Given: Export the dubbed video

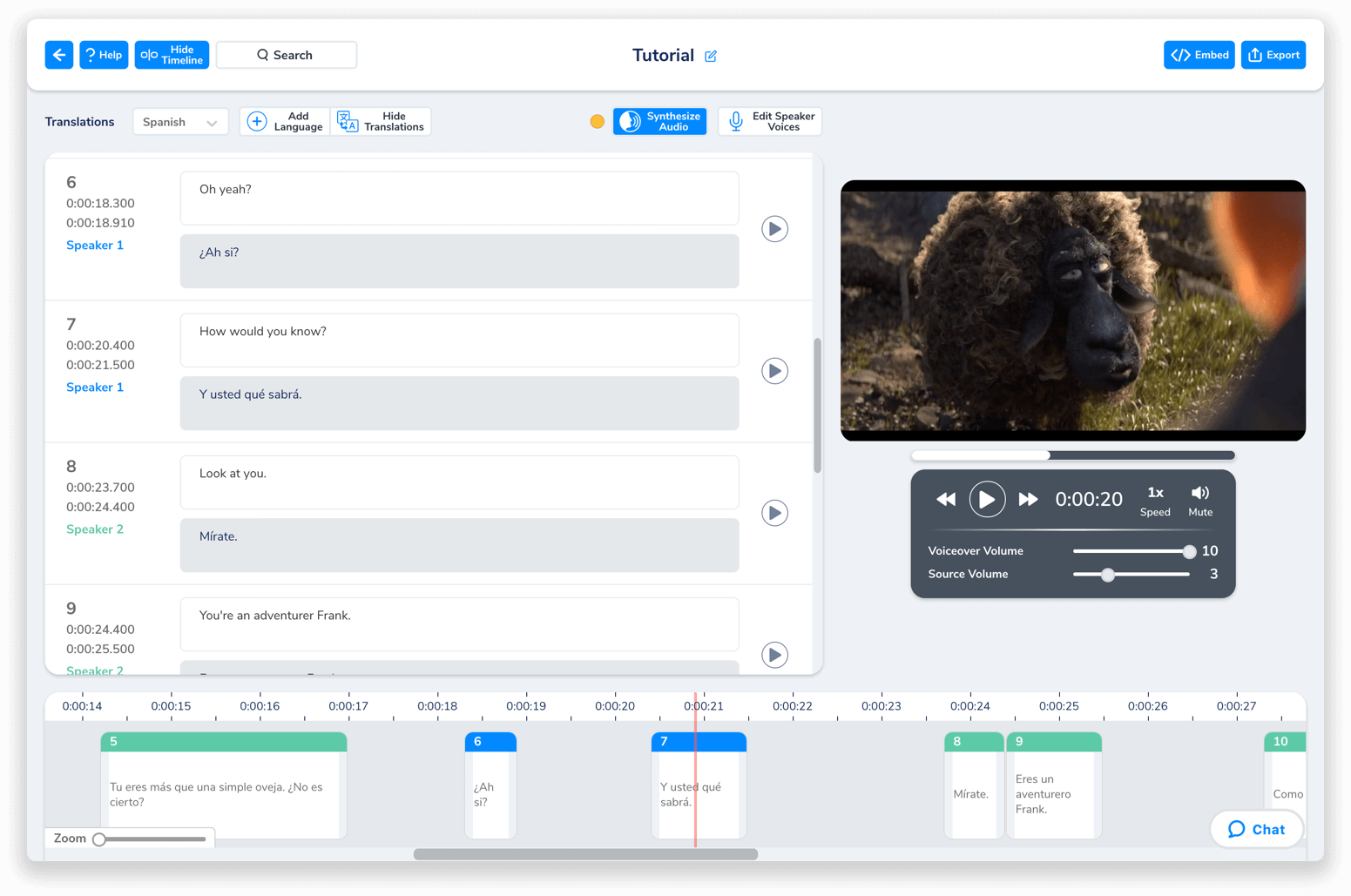Looking at the screenshot, I should click(x=1273, y=54).
